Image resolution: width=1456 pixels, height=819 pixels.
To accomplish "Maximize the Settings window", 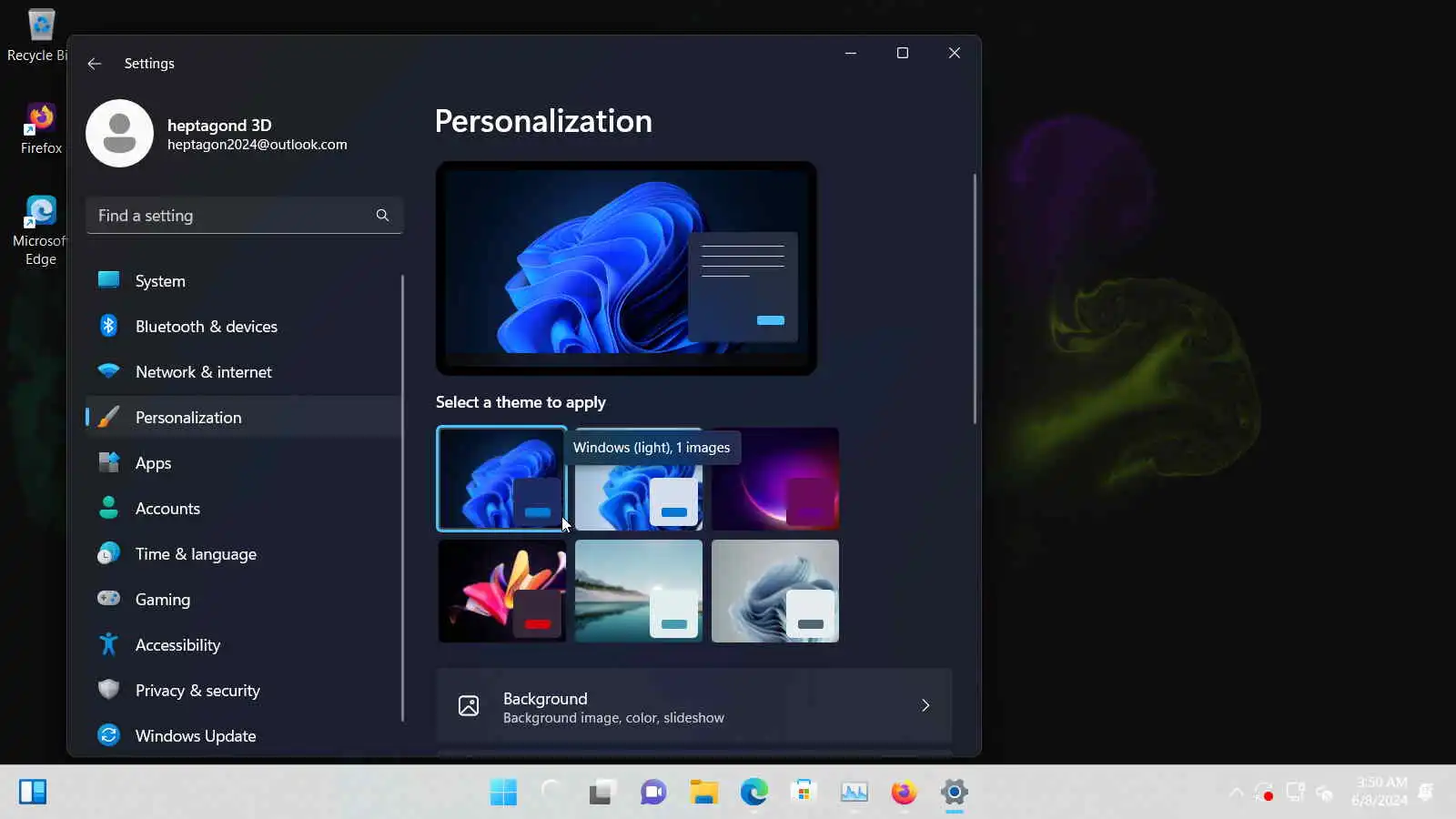I will [903, 53].
